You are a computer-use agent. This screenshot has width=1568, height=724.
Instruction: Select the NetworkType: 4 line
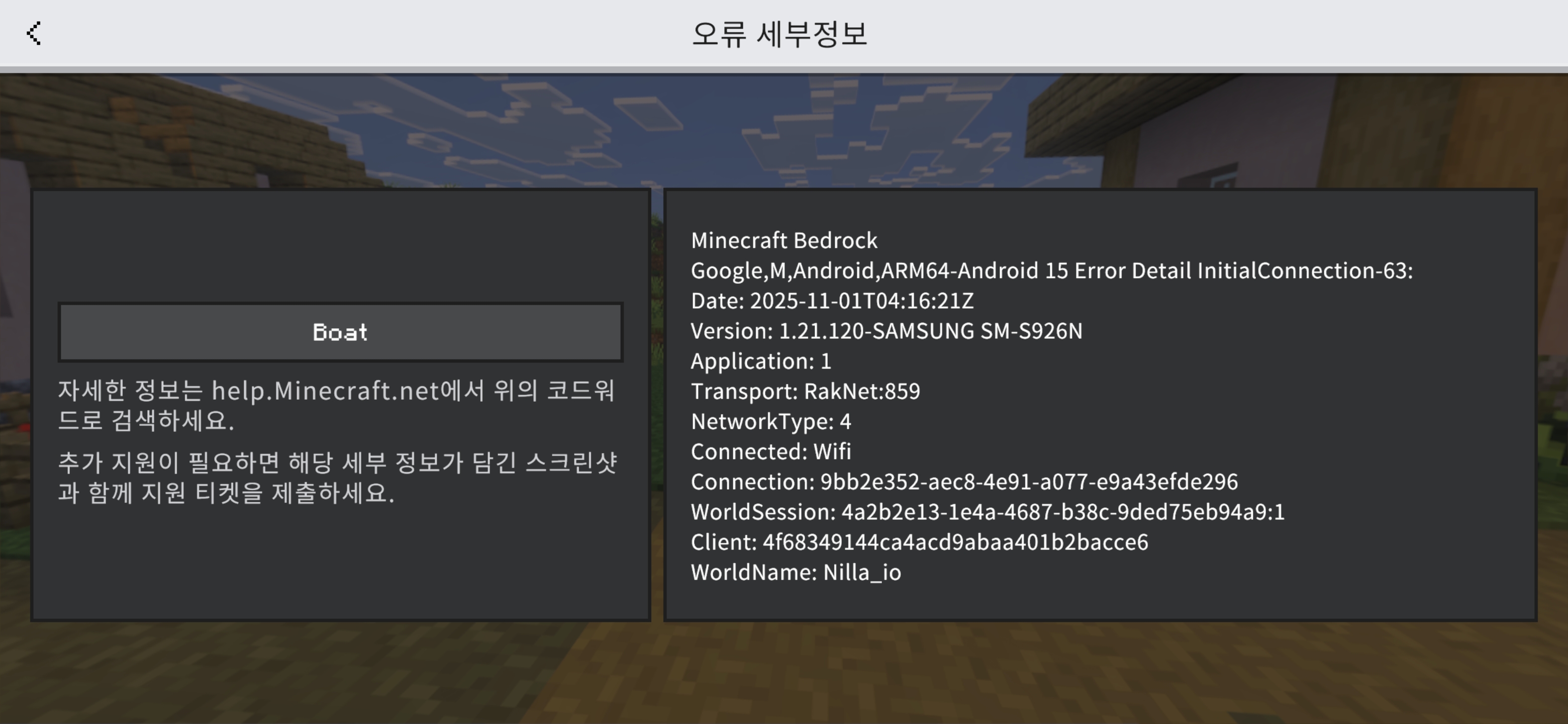click(x=770, y=421)
